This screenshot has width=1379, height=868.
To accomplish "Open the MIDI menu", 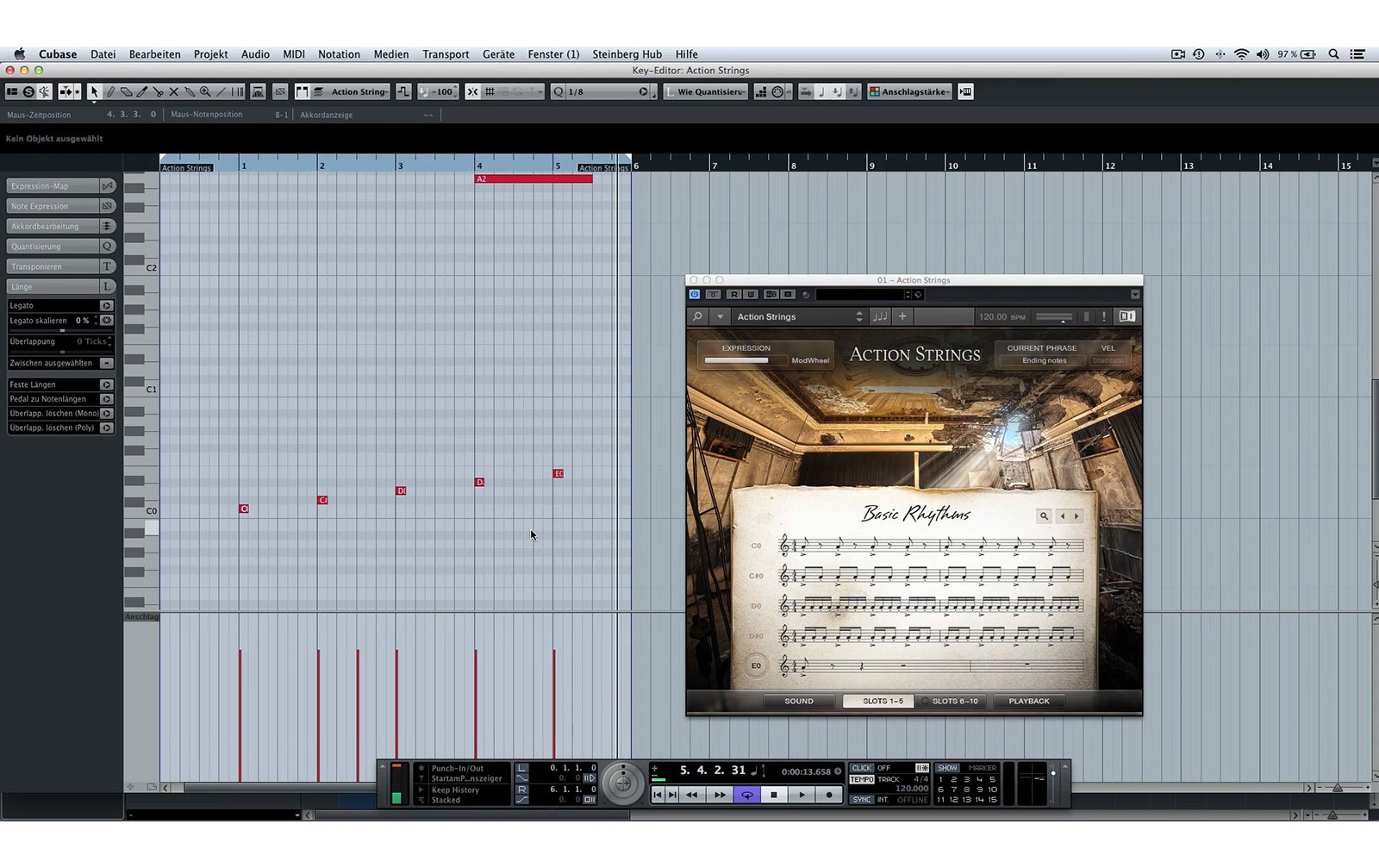I will 294,53.
